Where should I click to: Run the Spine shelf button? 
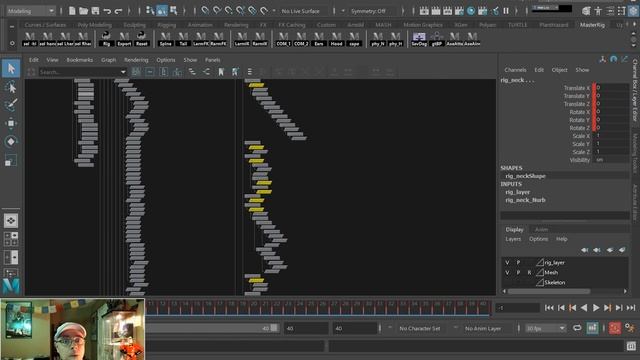click(x=166, y=39)
